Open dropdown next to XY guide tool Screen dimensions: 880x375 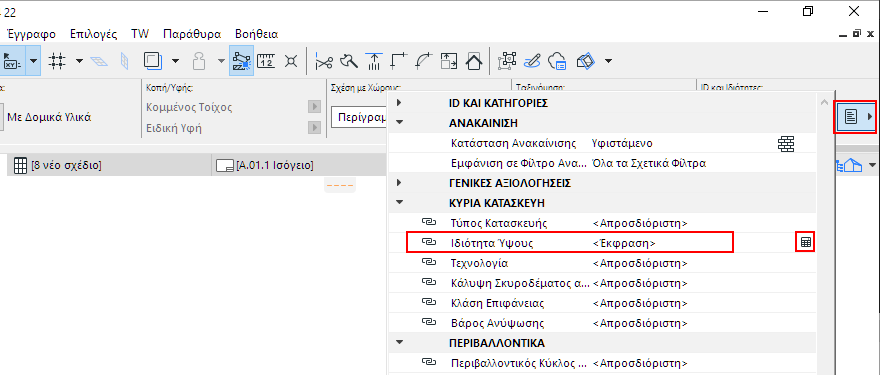coord(34,61)
